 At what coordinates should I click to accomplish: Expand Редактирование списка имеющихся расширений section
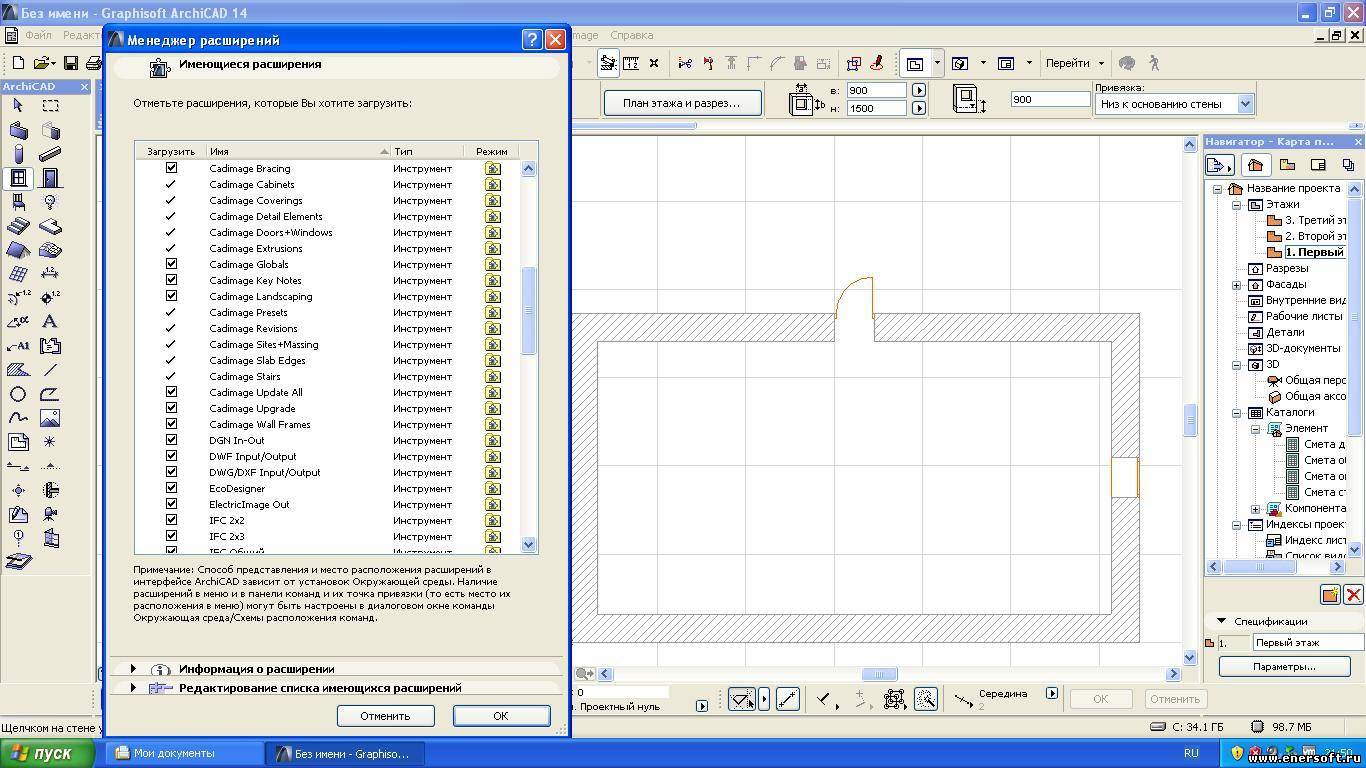click(134, 688)
